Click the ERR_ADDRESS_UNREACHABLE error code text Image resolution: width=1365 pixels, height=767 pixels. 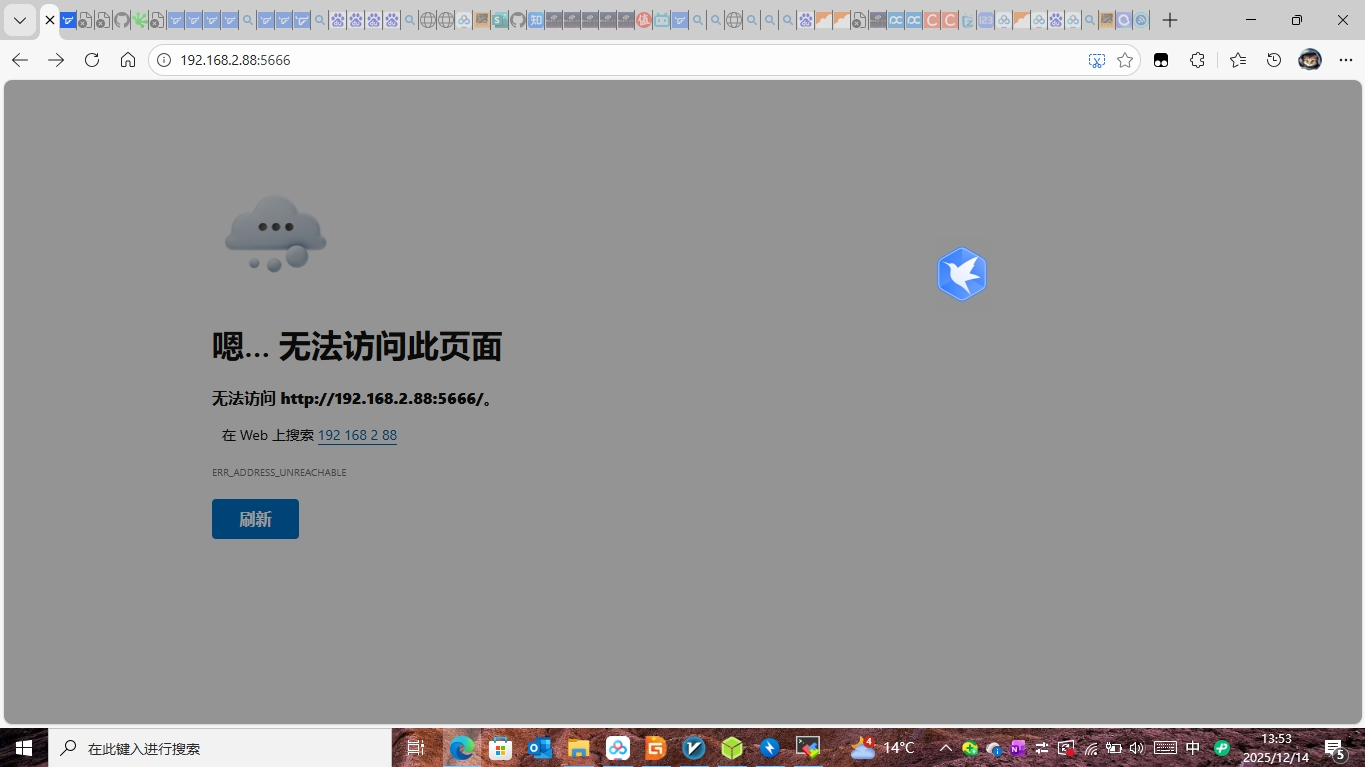[279, 472]
